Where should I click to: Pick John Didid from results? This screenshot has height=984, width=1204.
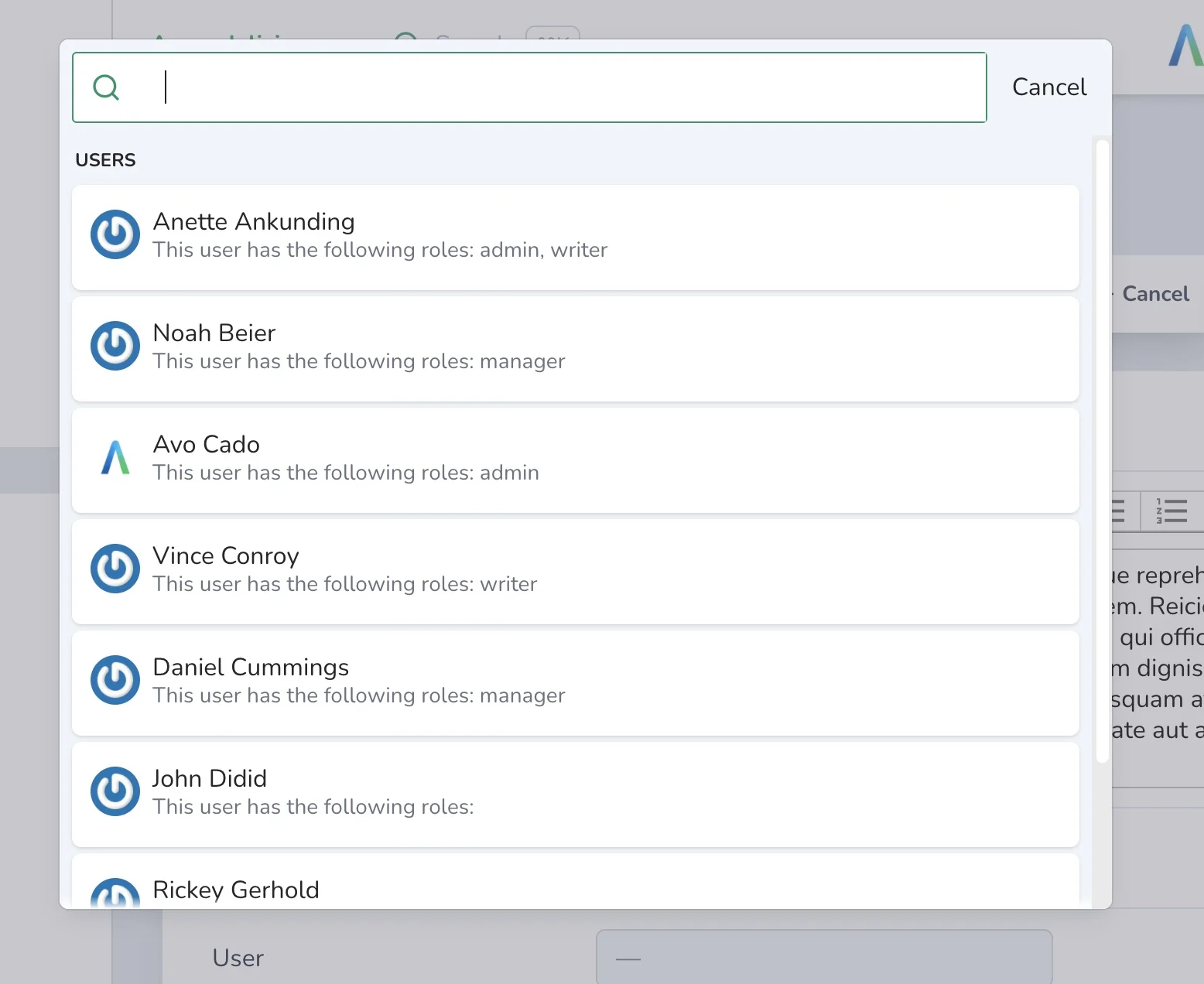(576, 794)
